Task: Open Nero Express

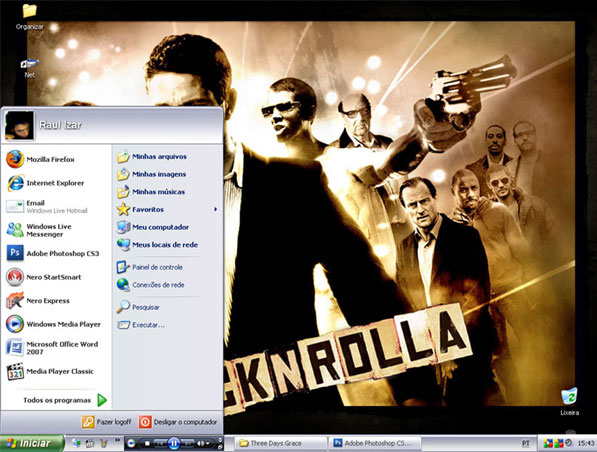Action: pos(38,301)
